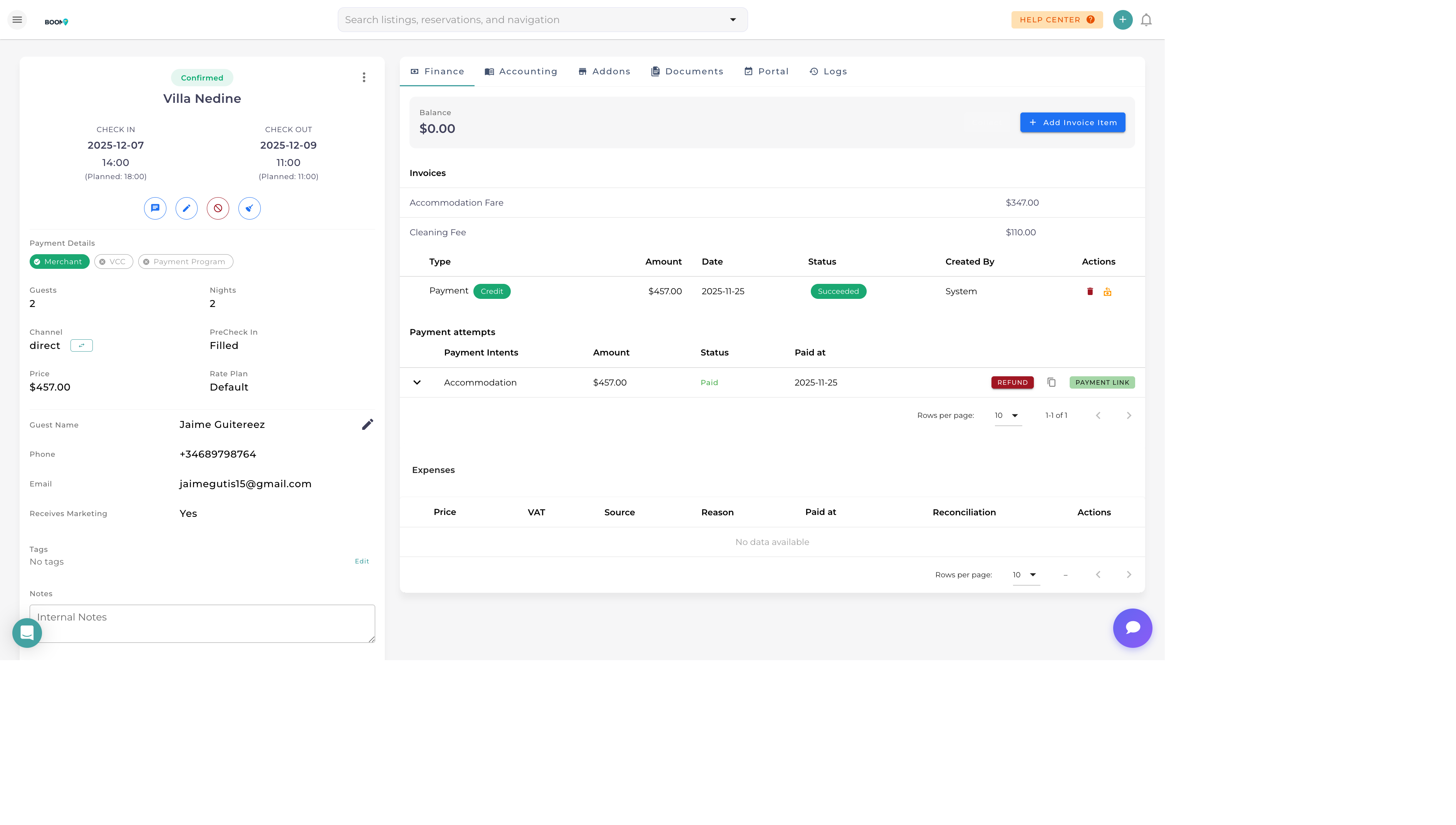Open the hamburger navigation menu
The image size is (1456, 825).
(17, 20)
